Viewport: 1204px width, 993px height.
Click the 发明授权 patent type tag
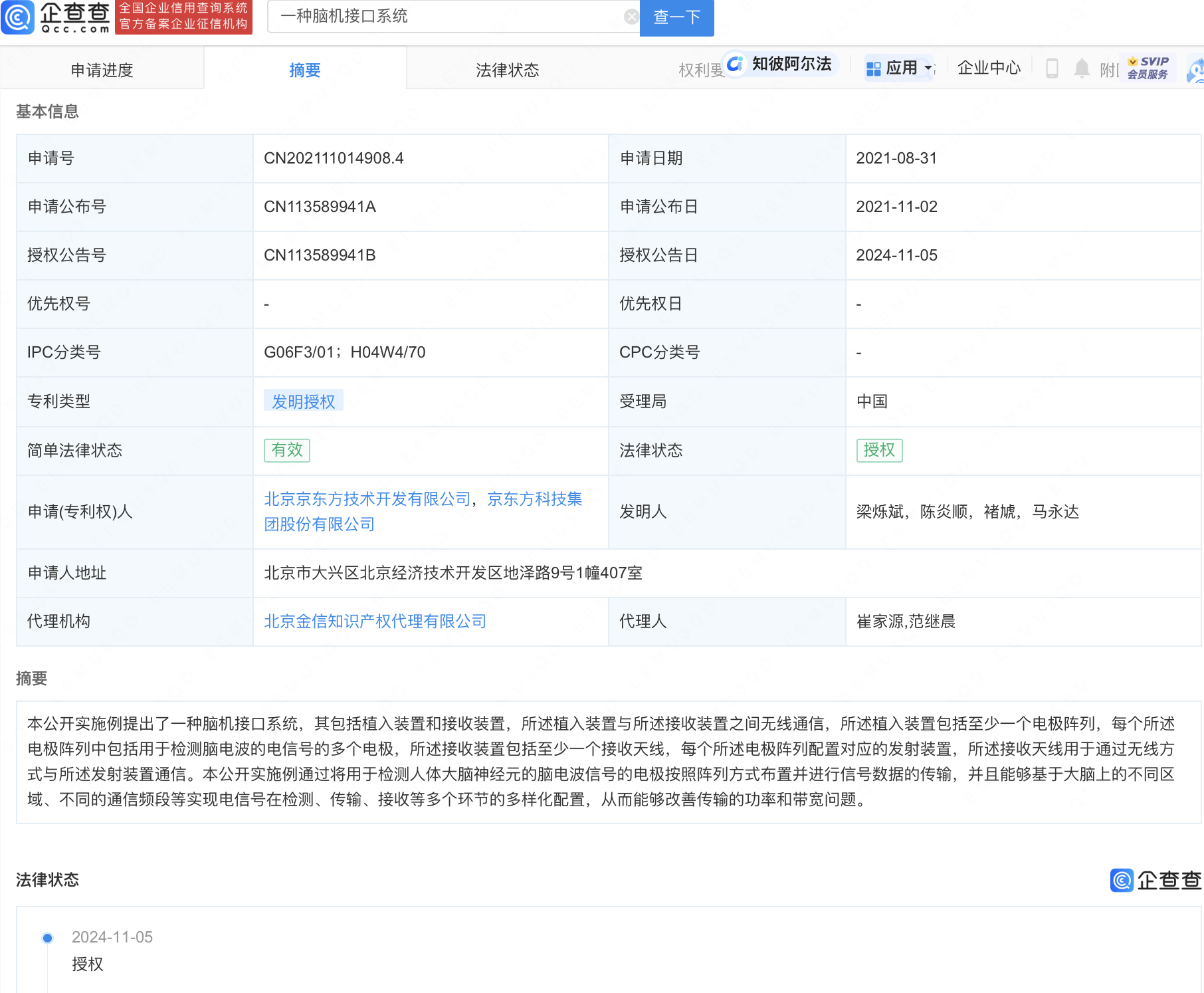pyautogui.click(x=304, y=401)
